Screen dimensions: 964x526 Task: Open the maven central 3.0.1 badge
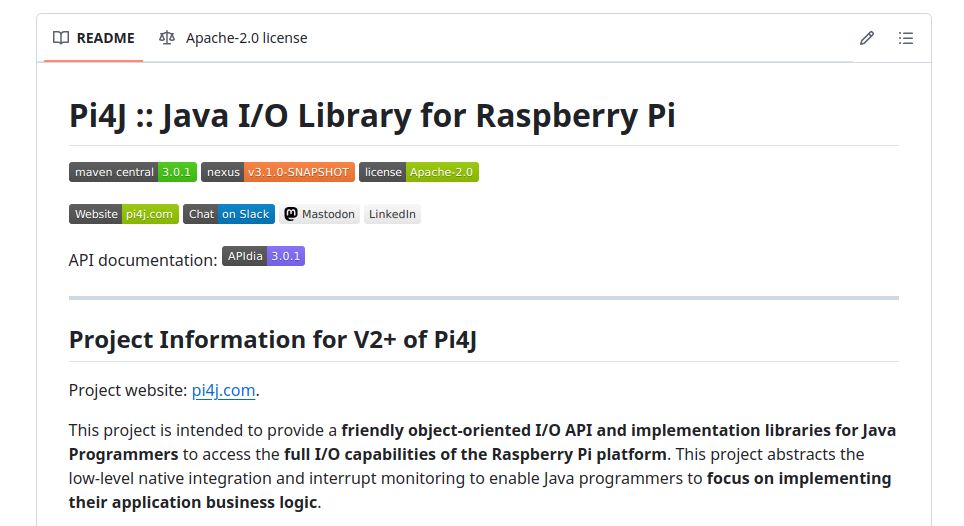132,172
